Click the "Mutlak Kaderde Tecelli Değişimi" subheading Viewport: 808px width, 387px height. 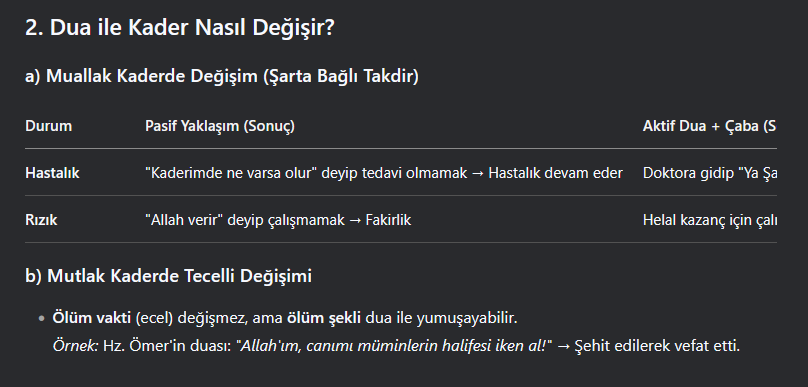[x=179, y=276]
